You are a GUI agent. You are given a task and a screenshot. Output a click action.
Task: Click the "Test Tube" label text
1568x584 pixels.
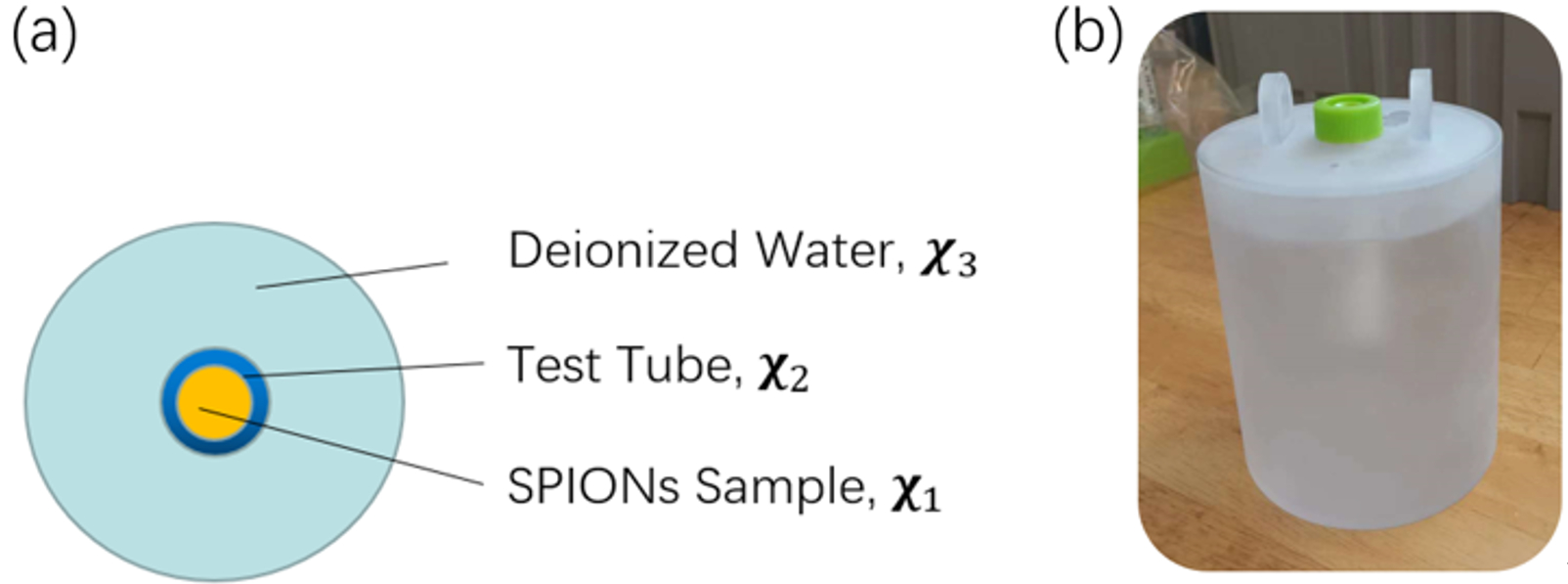click(x=622, y=366)
